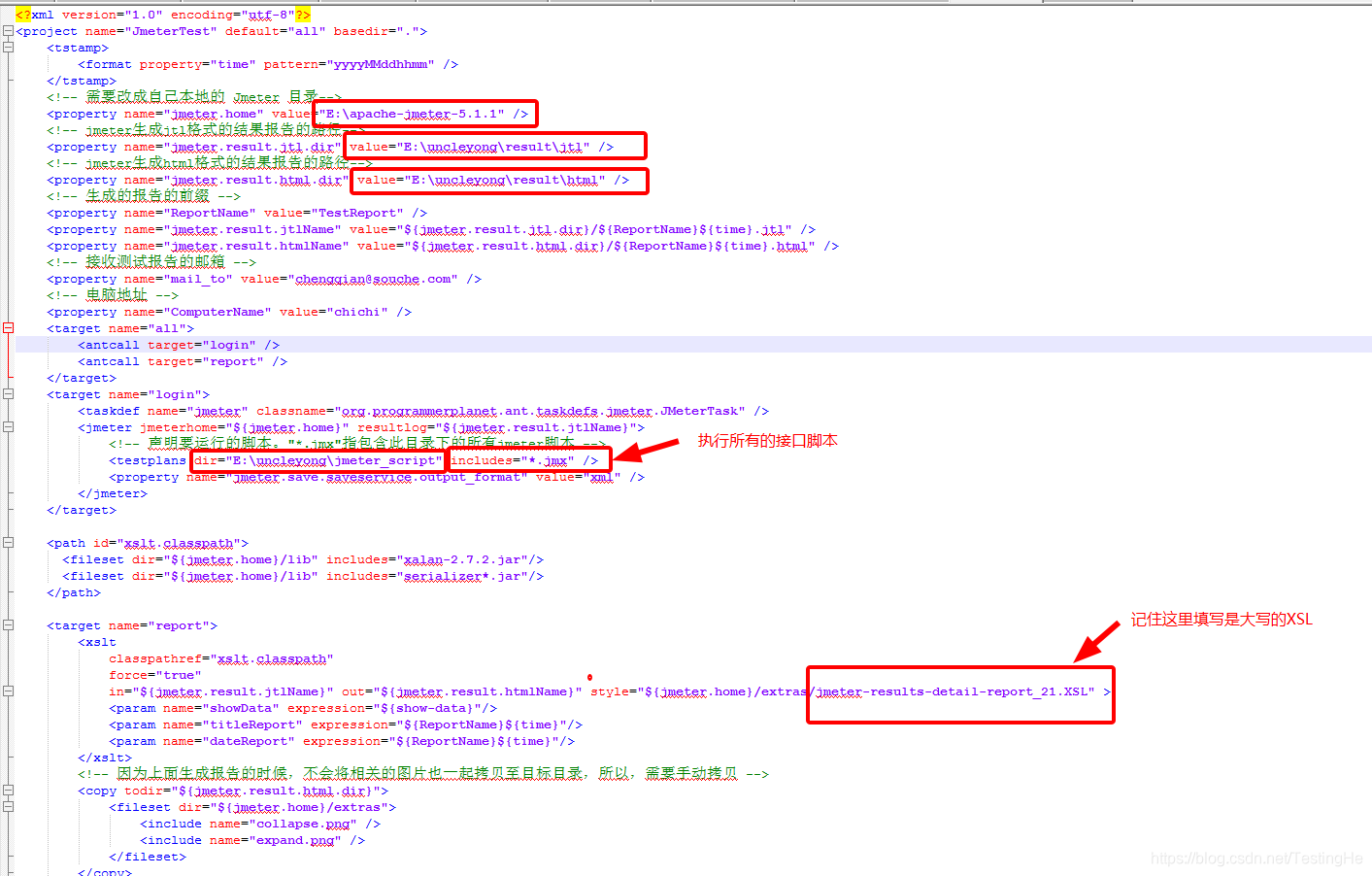Viewport: 1372px width, 876px height.
Task: Click the comment about Jmeter 目录
Action: [194, 97]
